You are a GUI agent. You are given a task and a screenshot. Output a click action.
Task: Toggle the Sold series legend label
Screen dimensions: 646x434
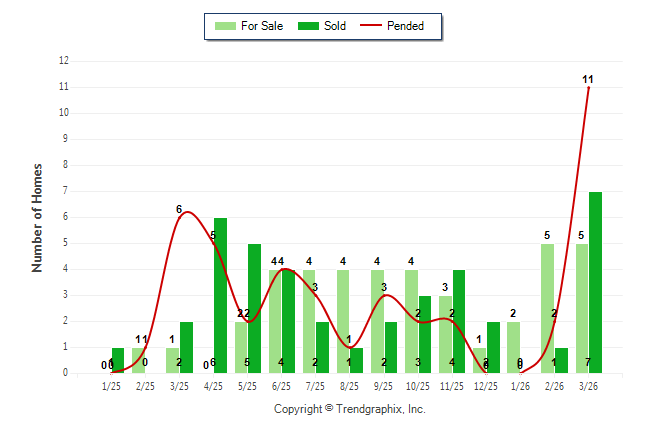335,26
